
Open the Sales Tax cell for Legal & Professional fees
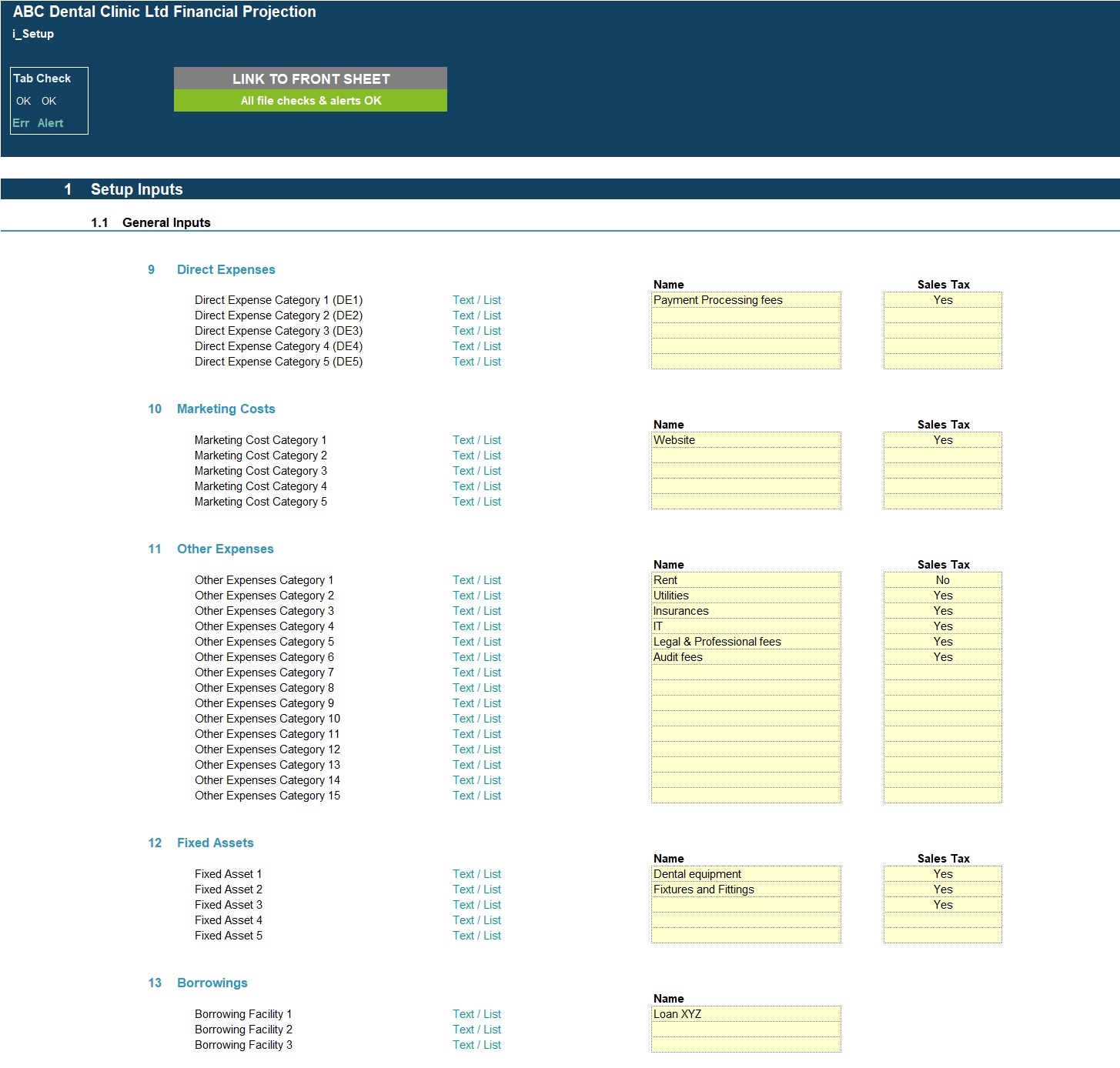point(943,642)
